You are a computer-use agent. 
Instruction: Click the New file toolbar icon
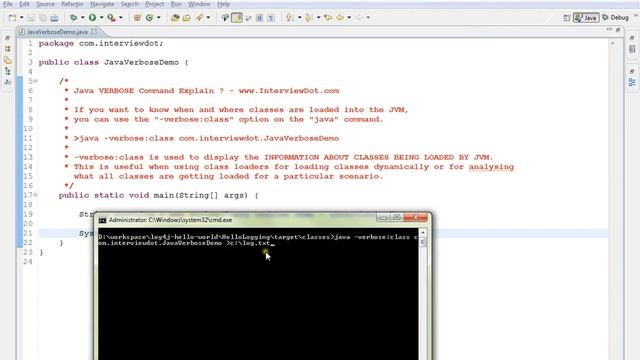tap(12, 18)
